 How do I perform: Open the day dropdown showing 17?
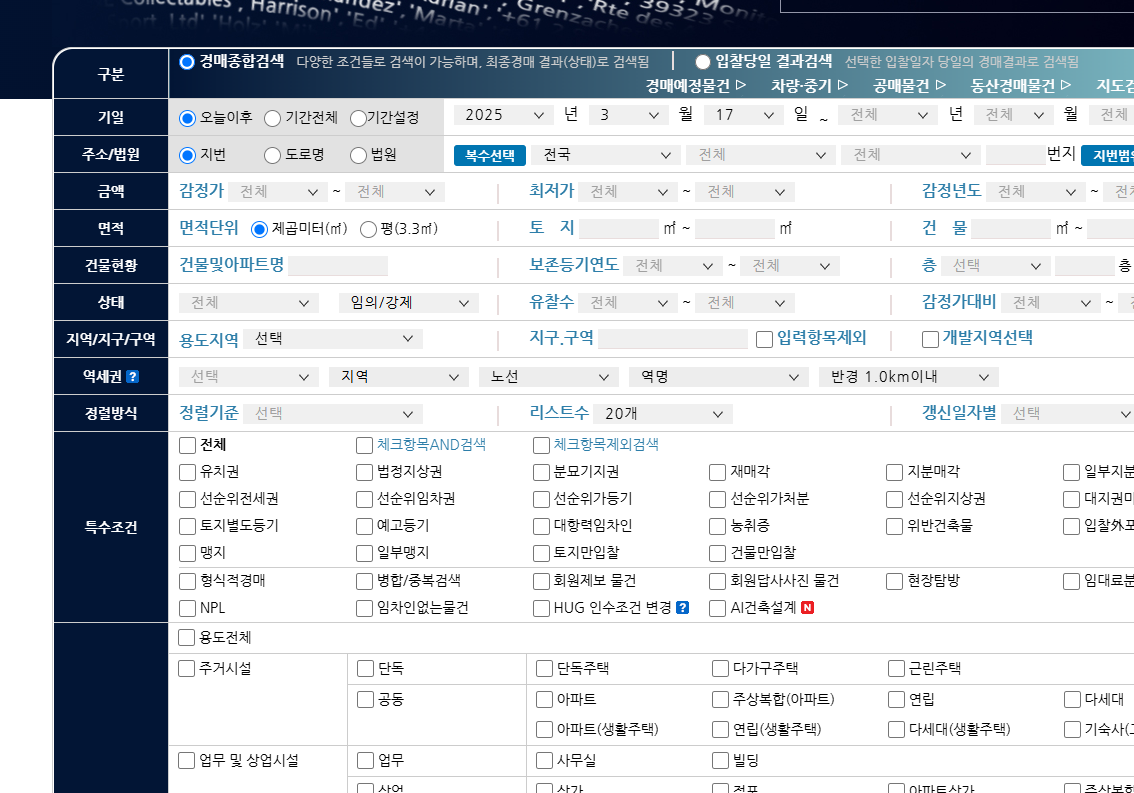pos(743,115)
